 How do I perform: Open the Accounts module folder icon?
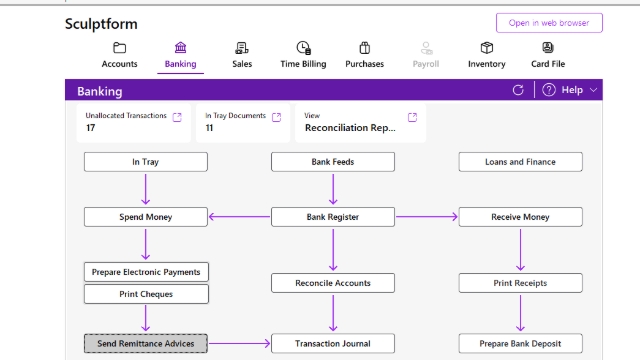119,48
